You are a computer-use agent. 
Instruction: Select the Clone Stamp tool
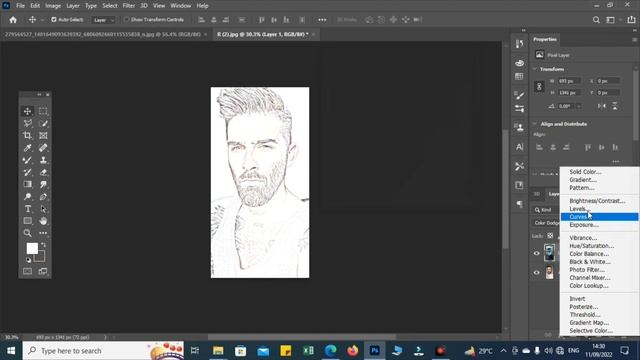coord(43,160)
